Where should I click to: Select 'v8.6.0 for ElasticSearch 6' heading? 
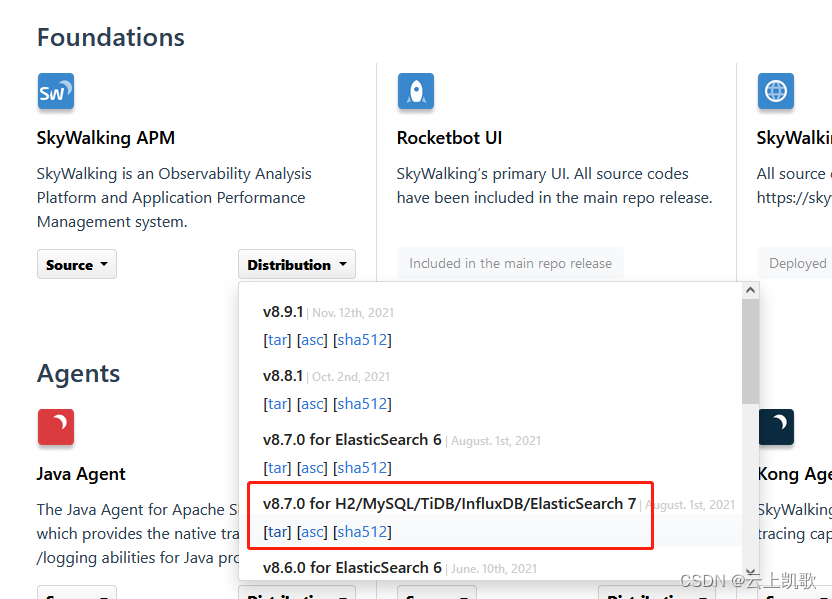click(352, 568)
